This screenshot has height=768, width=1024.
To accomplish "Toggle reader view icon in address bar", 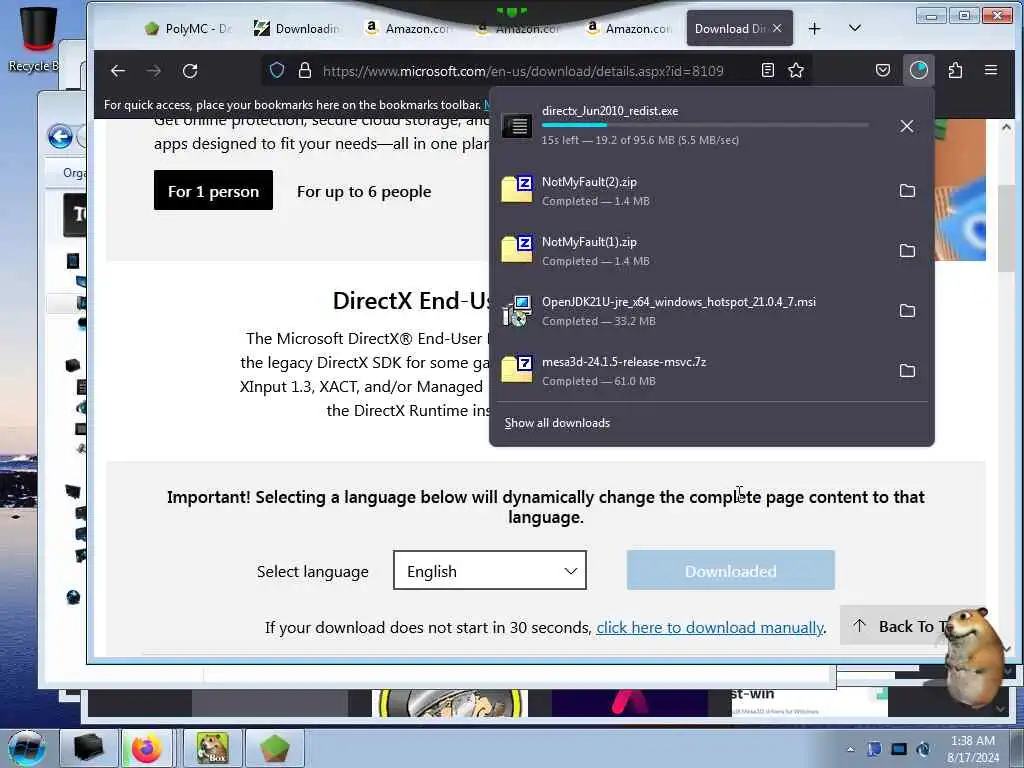I will click(x=767, y=70).
